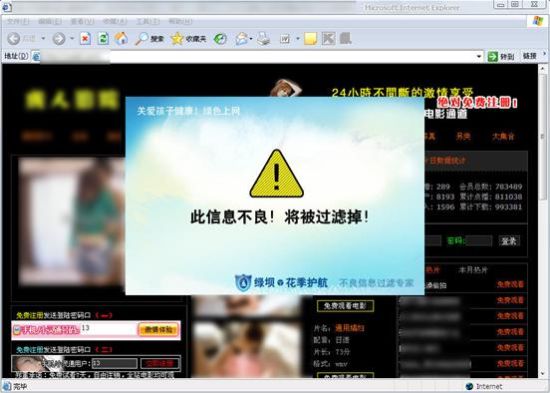
Task: Open Search (搜索) with magnifier icon
Action: coord(150,39)
